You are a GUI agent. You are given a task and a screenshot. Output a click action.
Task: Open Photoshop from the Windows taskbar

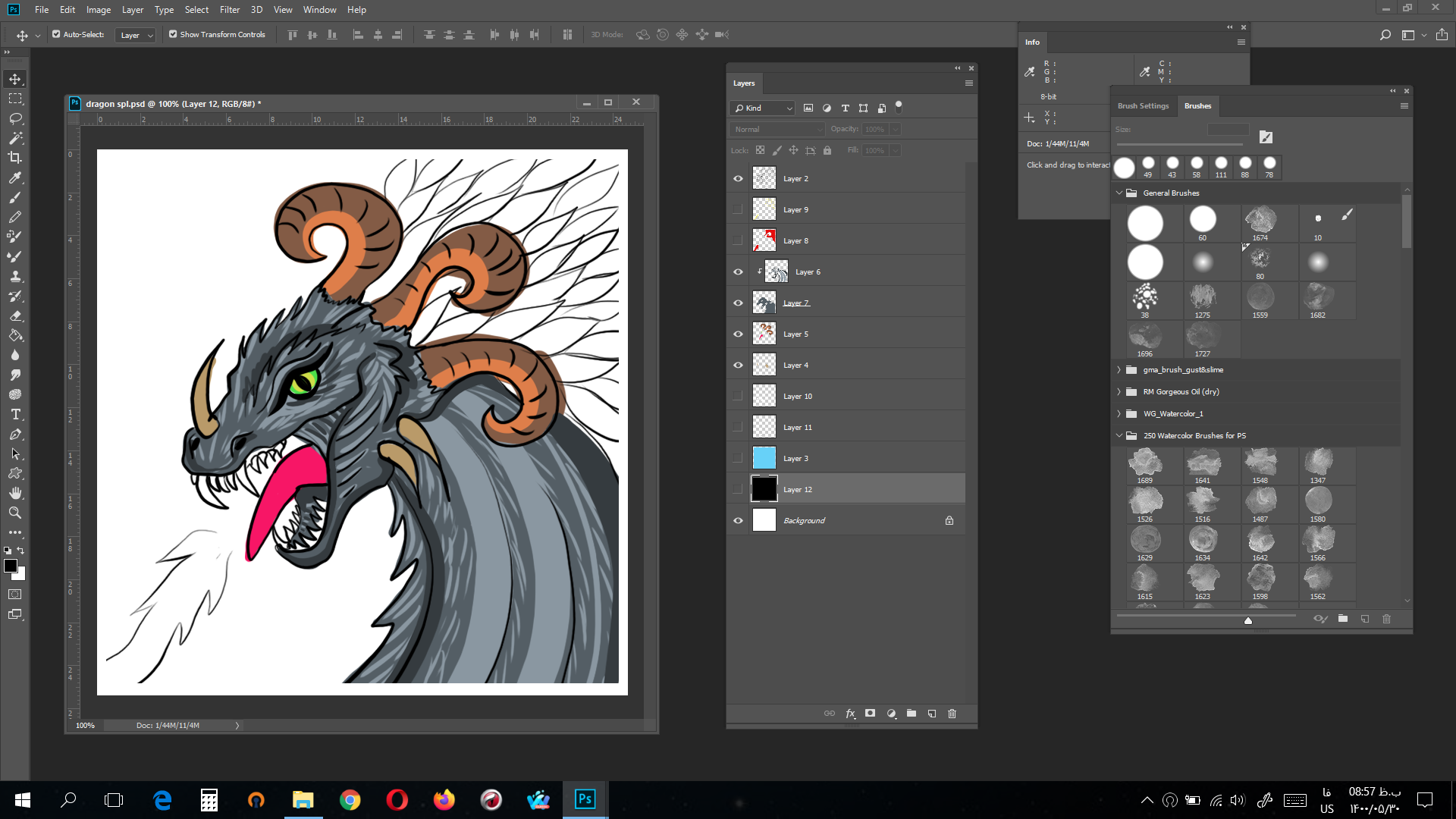(585, 799)
